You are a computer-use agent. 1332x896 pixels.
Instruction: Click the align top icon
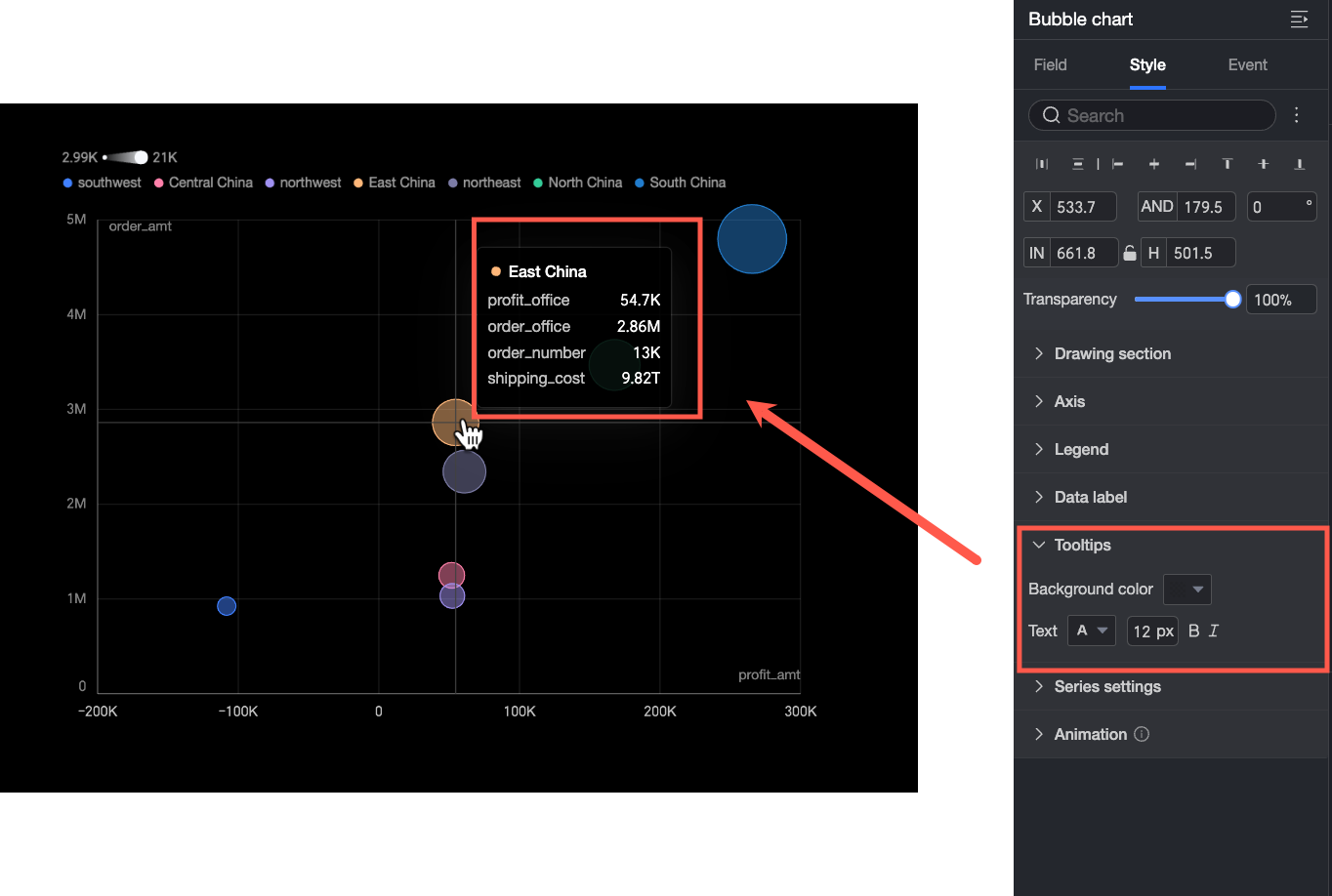coord(1228,164)
